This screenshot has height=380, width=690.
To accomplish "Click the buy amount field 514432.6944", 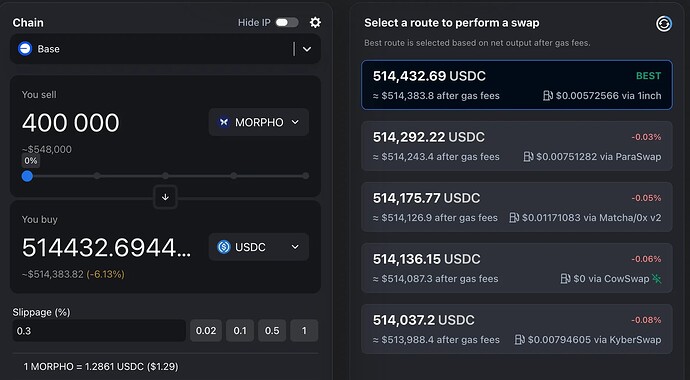I will pos(106,247).
